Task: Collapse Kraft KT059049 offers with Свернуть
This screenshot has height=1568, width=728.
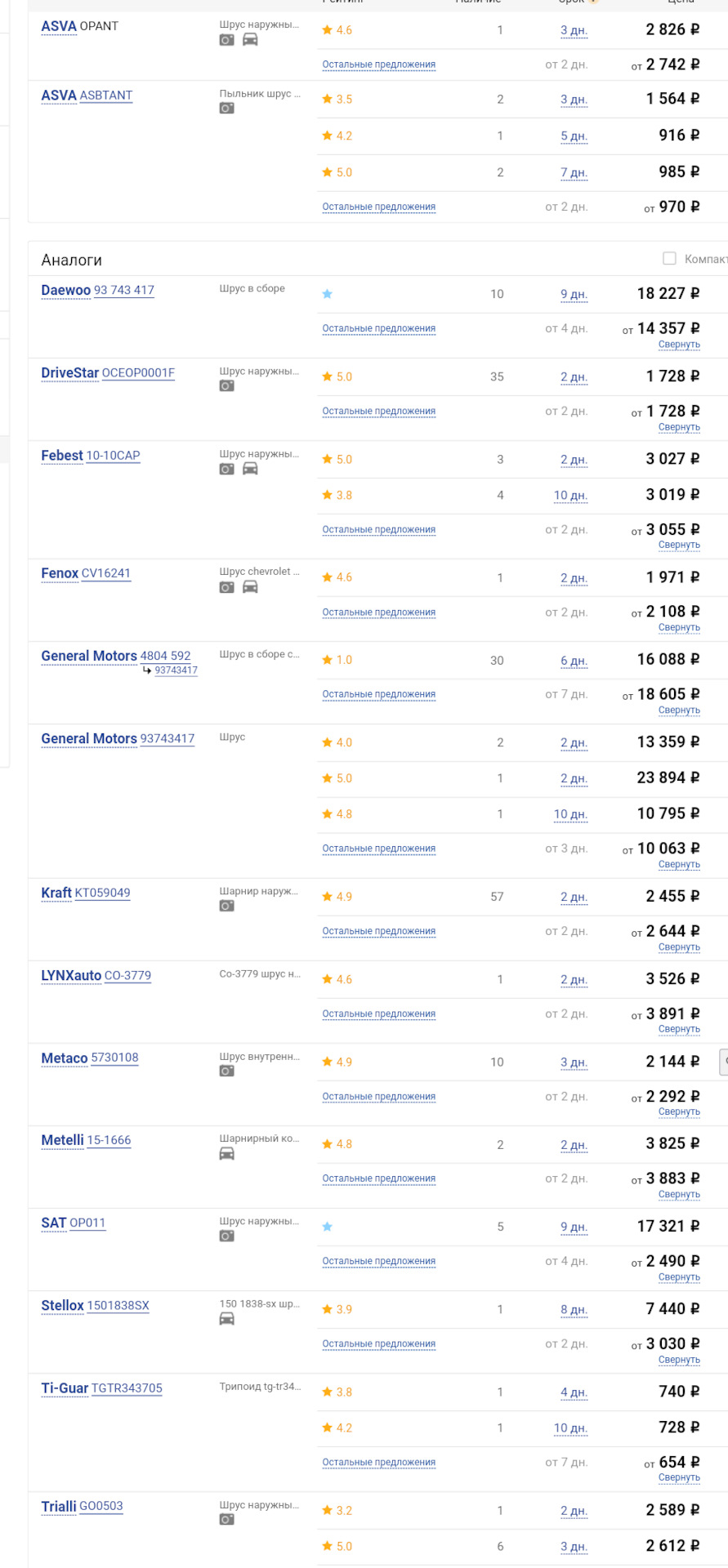Action: tap(679, 947)
